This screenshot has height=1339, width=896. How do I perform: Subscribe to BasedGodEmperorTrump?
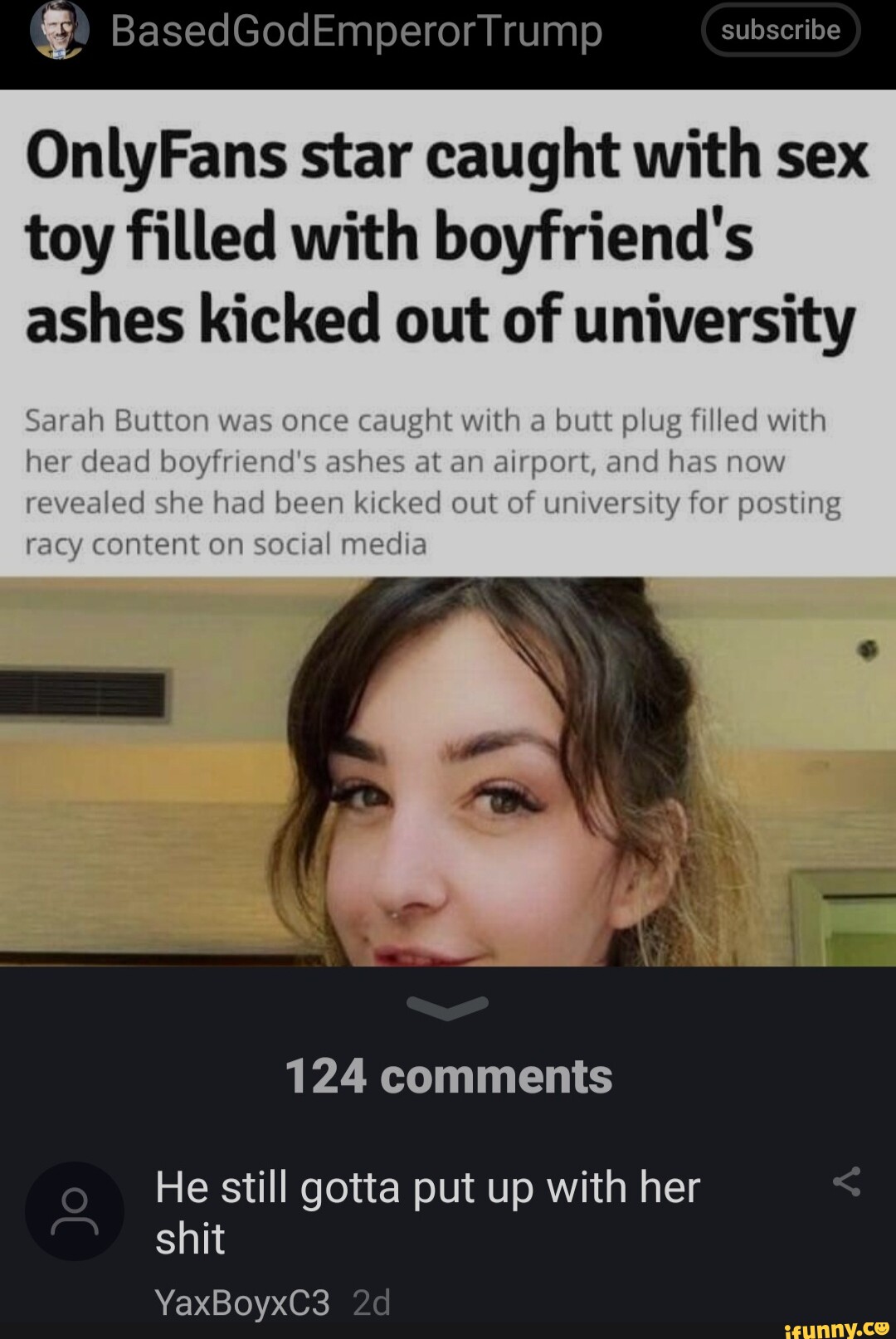pyautogui.click(x=781, y=30)
